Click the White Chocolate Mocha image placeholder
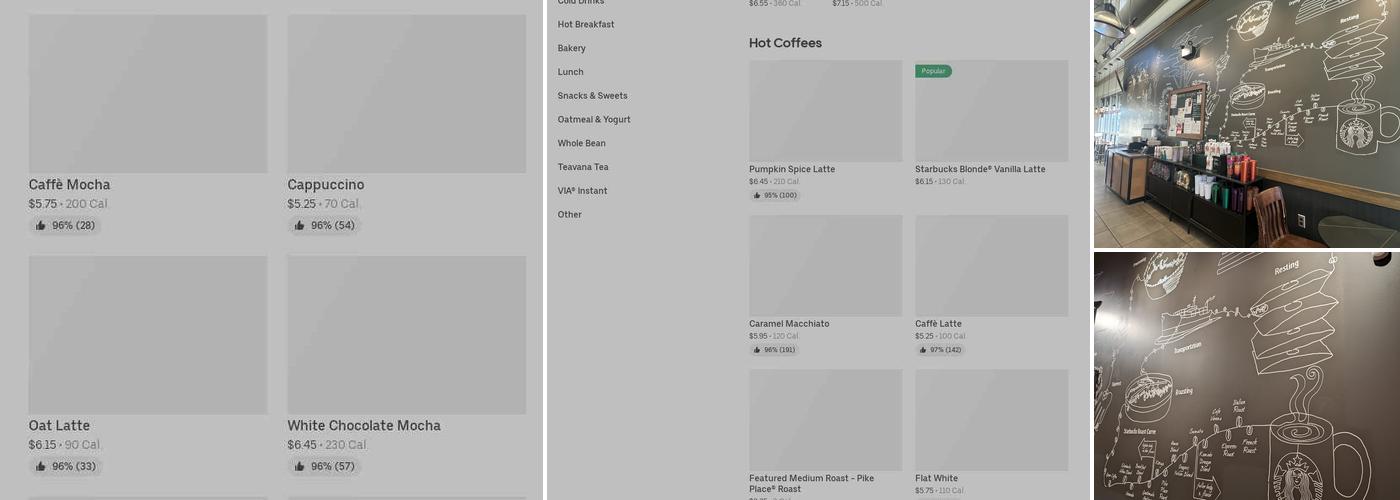Viewport: 1400px width, 500px height. point(407,335)
